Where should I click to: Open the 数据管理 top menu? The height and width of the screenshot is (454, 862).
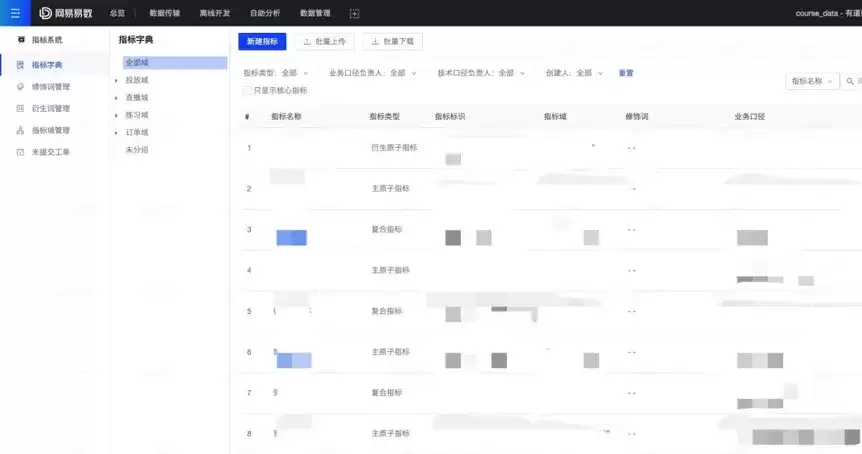tap(315, 13)
